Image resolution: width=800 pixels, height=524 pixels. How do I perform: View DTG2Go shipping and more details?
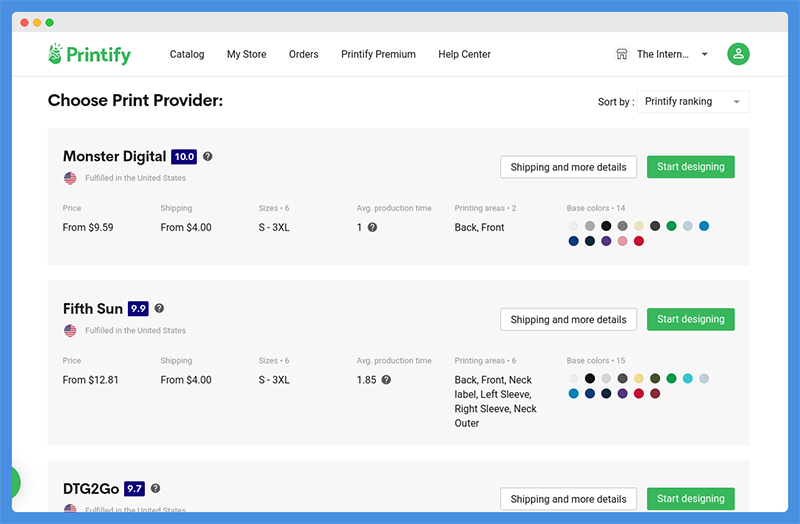click(568, 499)
